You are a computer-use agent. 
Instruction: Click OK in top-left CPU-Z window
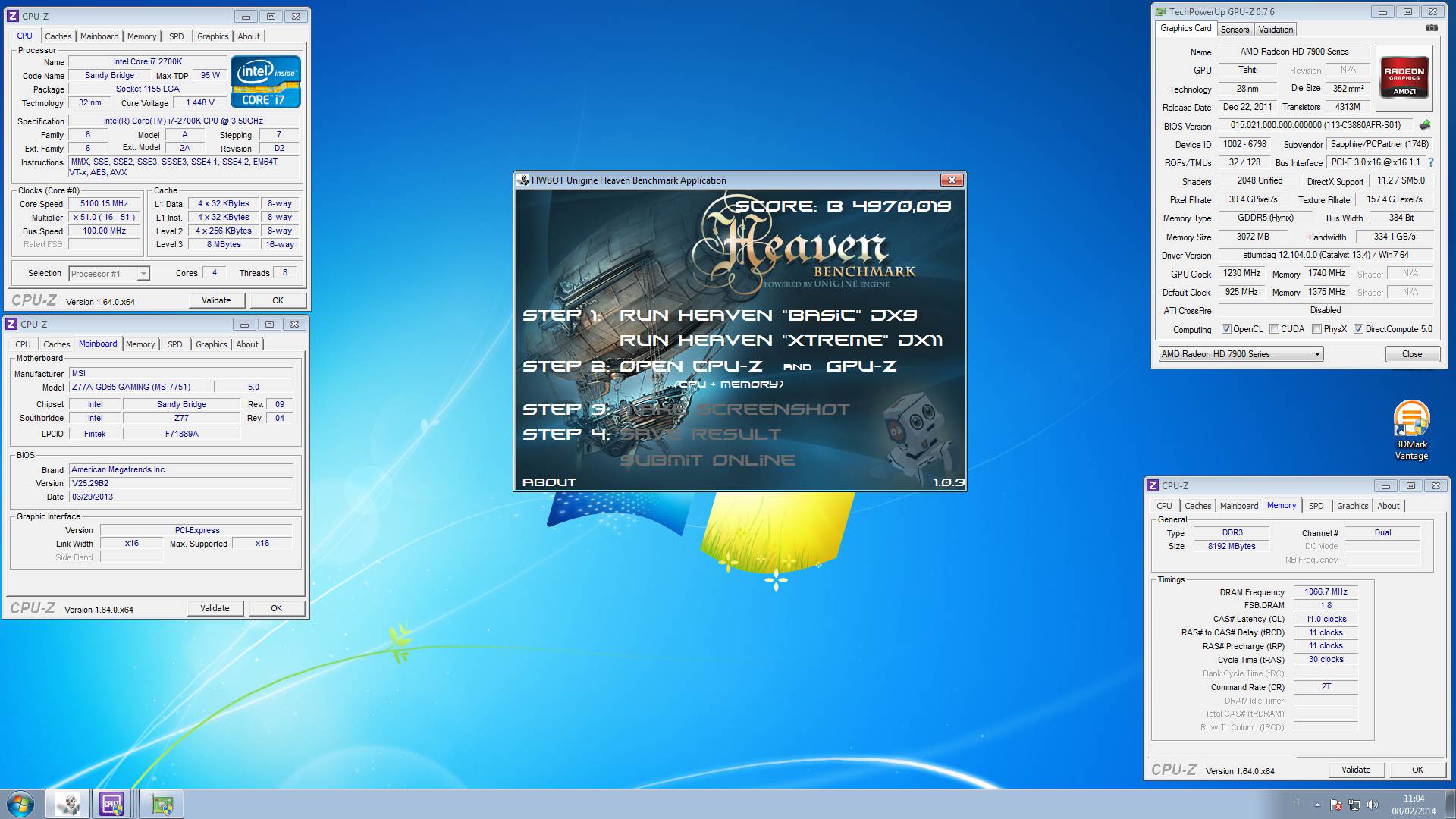click(x=278, y=300)
